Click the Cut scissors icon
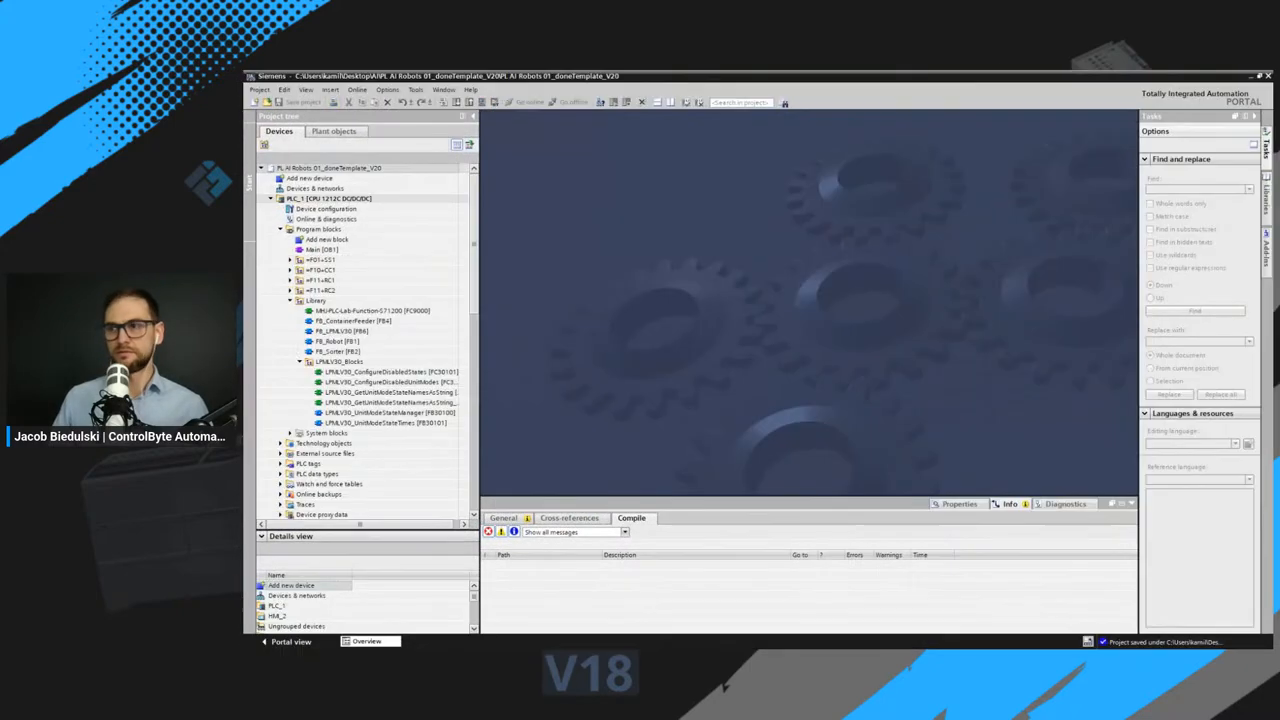Image resolution: width=1280 pixels, height=720 pixels. pyautogui.click(x=348, y=102)
